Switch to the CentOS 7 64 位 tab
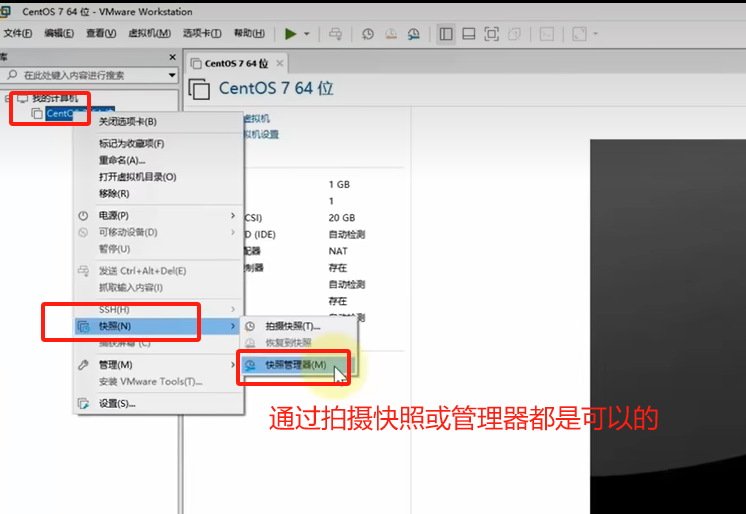The height and width of the screenshot is (514, 746). click(x=236, y=63)
